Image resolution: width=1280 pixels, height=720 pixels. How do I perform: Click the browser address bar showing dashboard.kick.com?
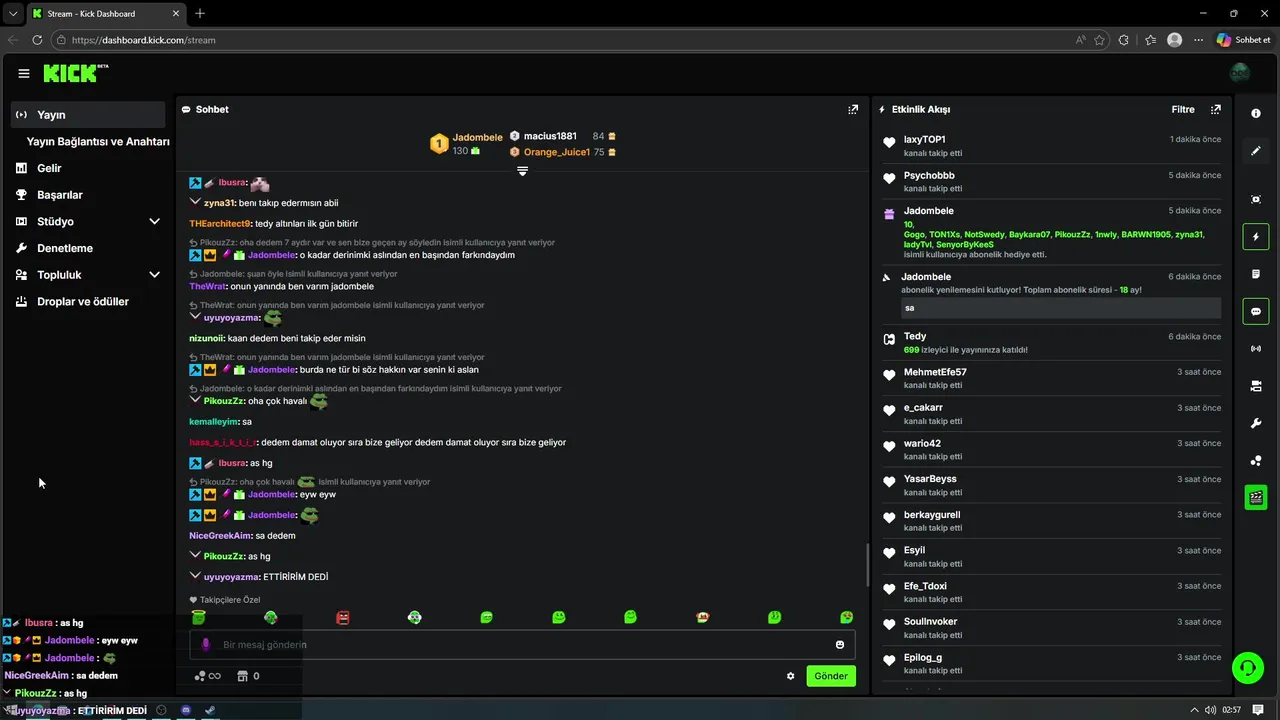click(x=560, y=40)
